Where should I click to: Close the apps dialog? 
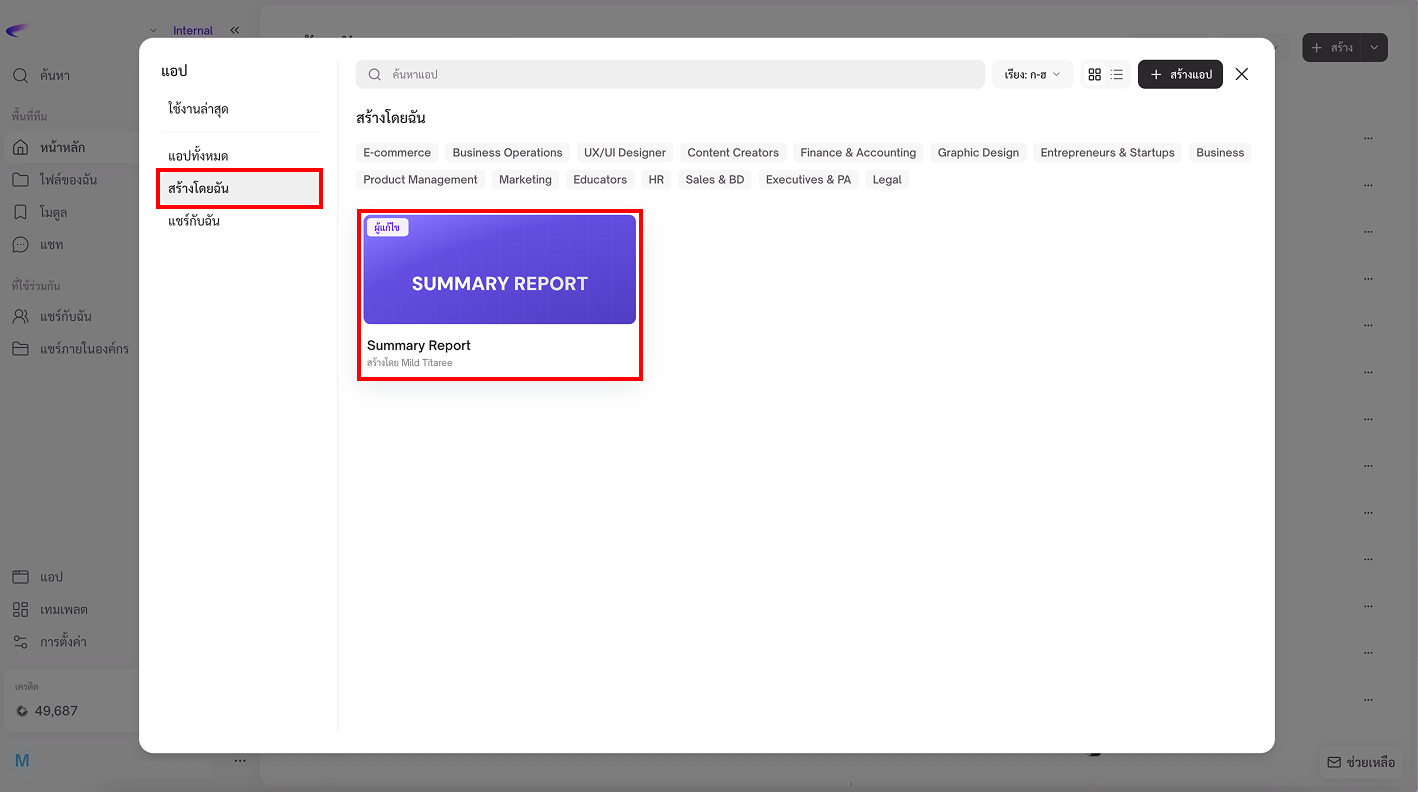tap(1242, 75)
